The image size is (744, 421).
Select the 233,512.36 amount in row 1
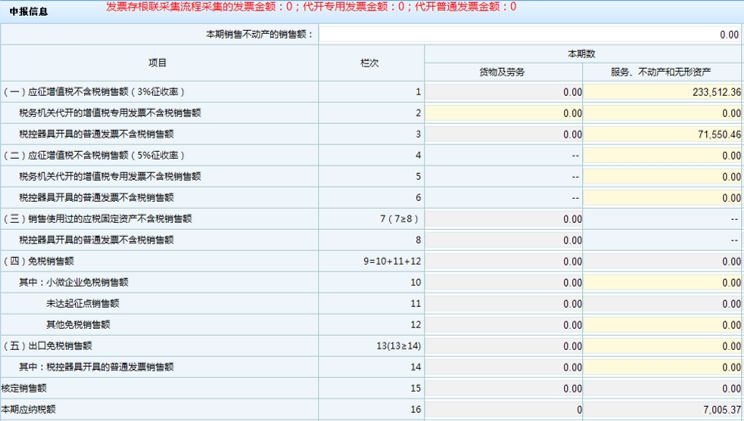click(x=664, y=92)
